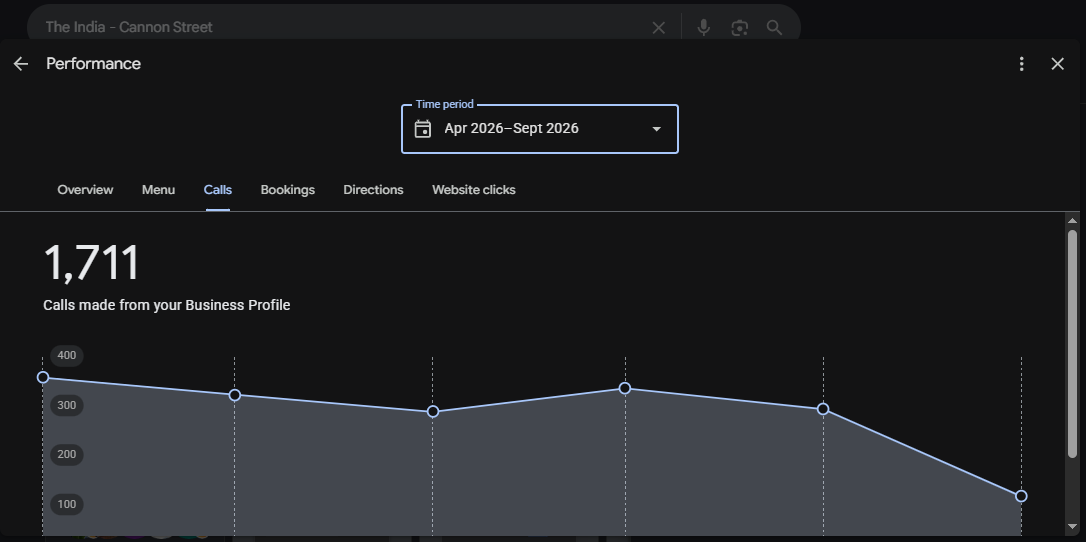Click the 100 axis label

click(66, 505)
